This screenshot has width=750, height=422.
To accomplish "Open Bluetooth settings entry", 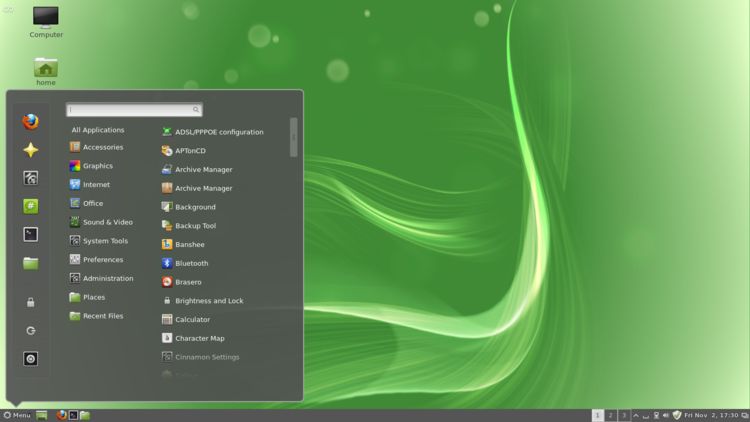I will [x=185, y=263].
